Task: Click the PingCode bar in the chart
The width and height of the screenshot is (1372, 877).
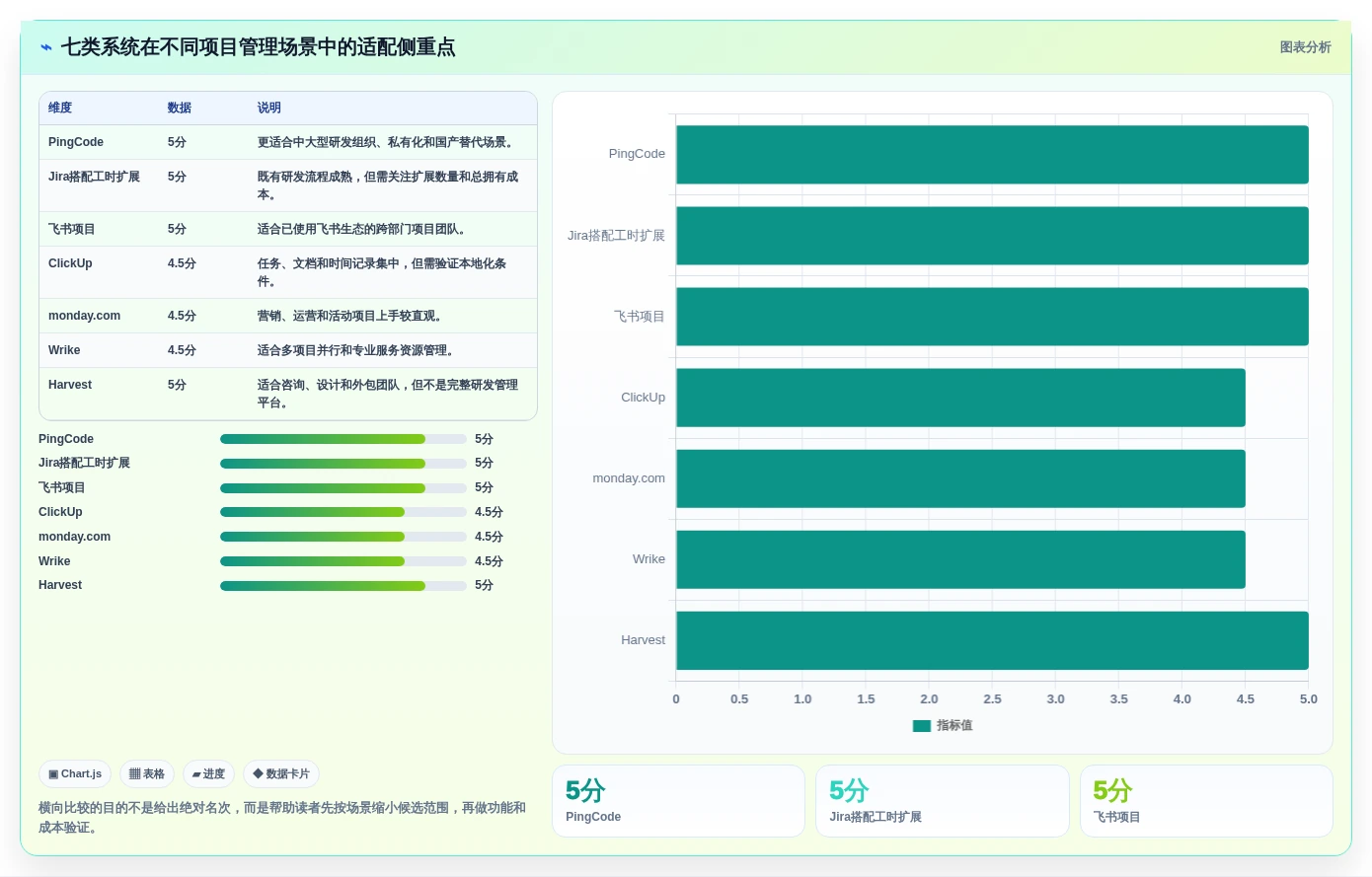Action: click(992, 155)
